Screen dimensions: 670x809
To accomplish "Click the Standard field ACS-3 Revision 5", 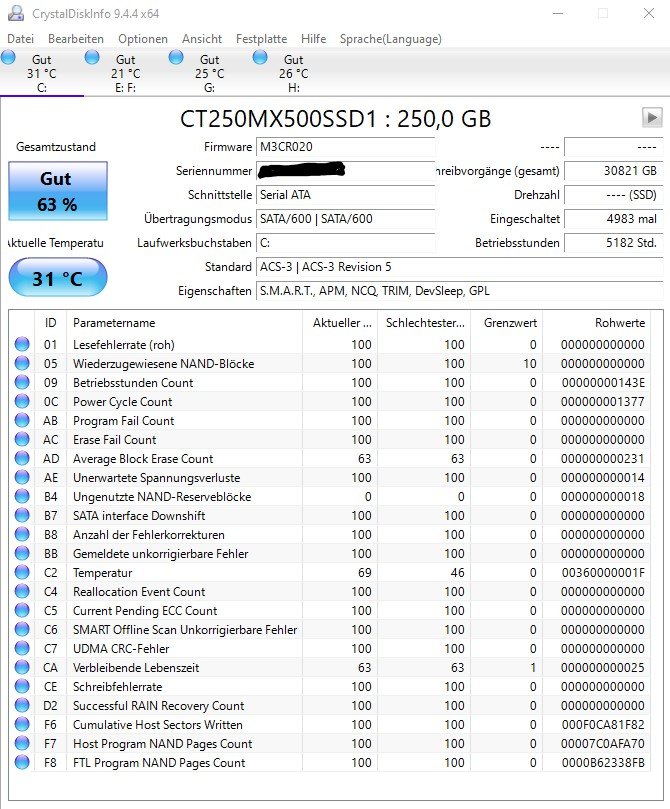I will point(460,267).
